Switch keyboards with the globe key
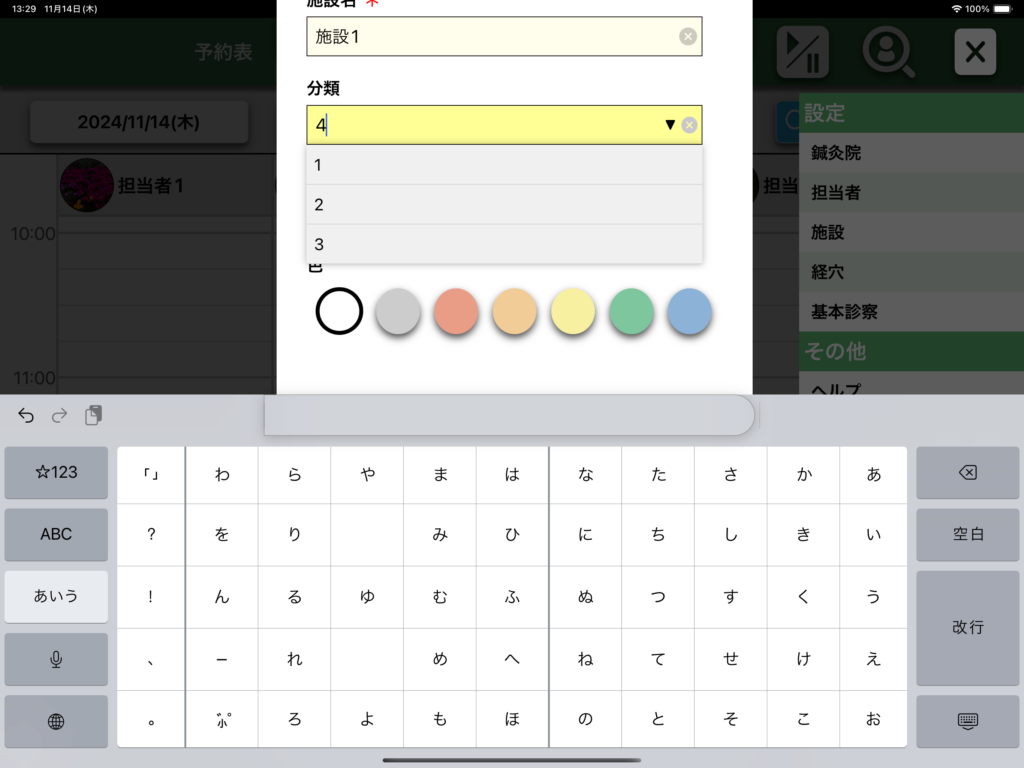 56,721
